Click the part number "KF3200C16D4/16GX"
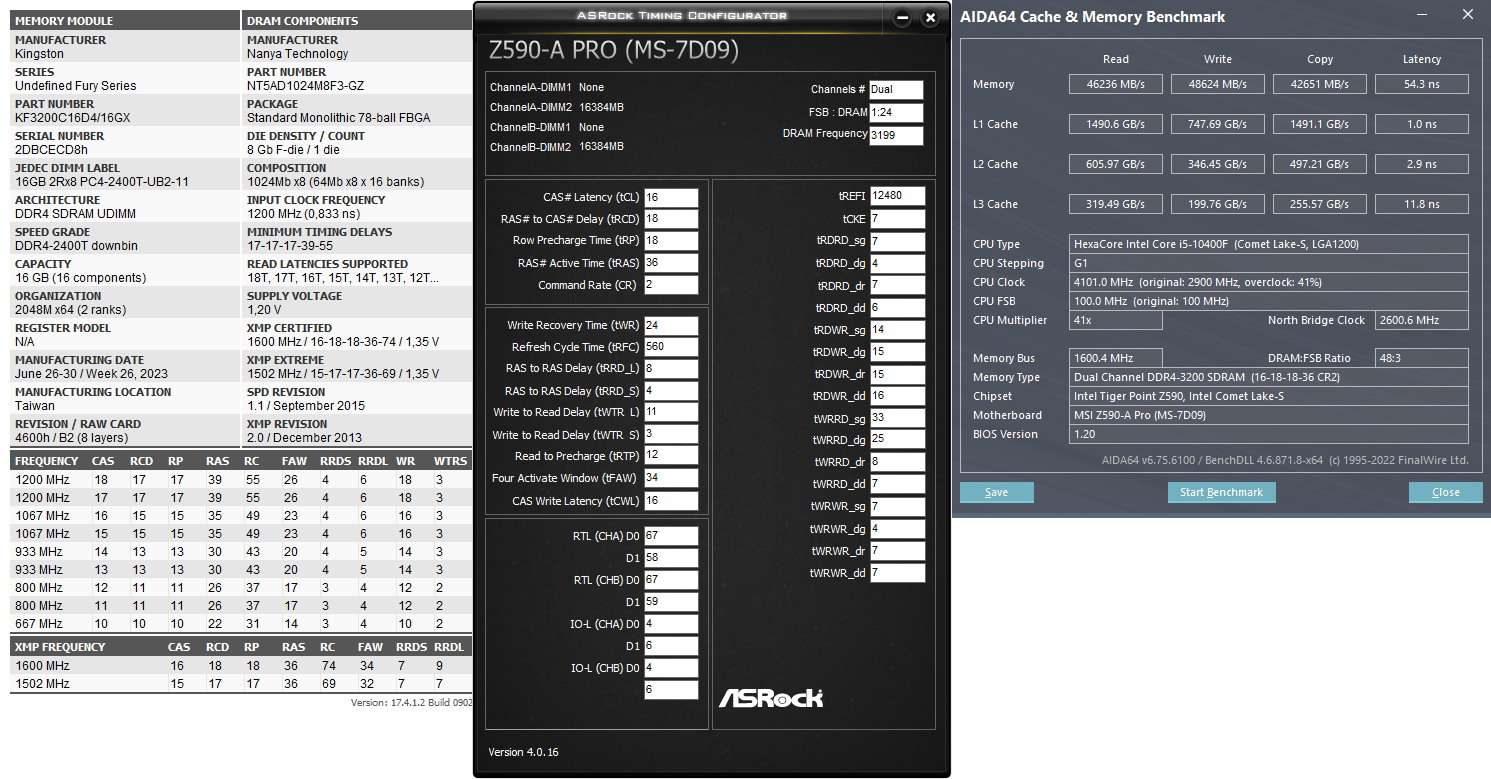The image size is (1491, 779). pos(73,118)
